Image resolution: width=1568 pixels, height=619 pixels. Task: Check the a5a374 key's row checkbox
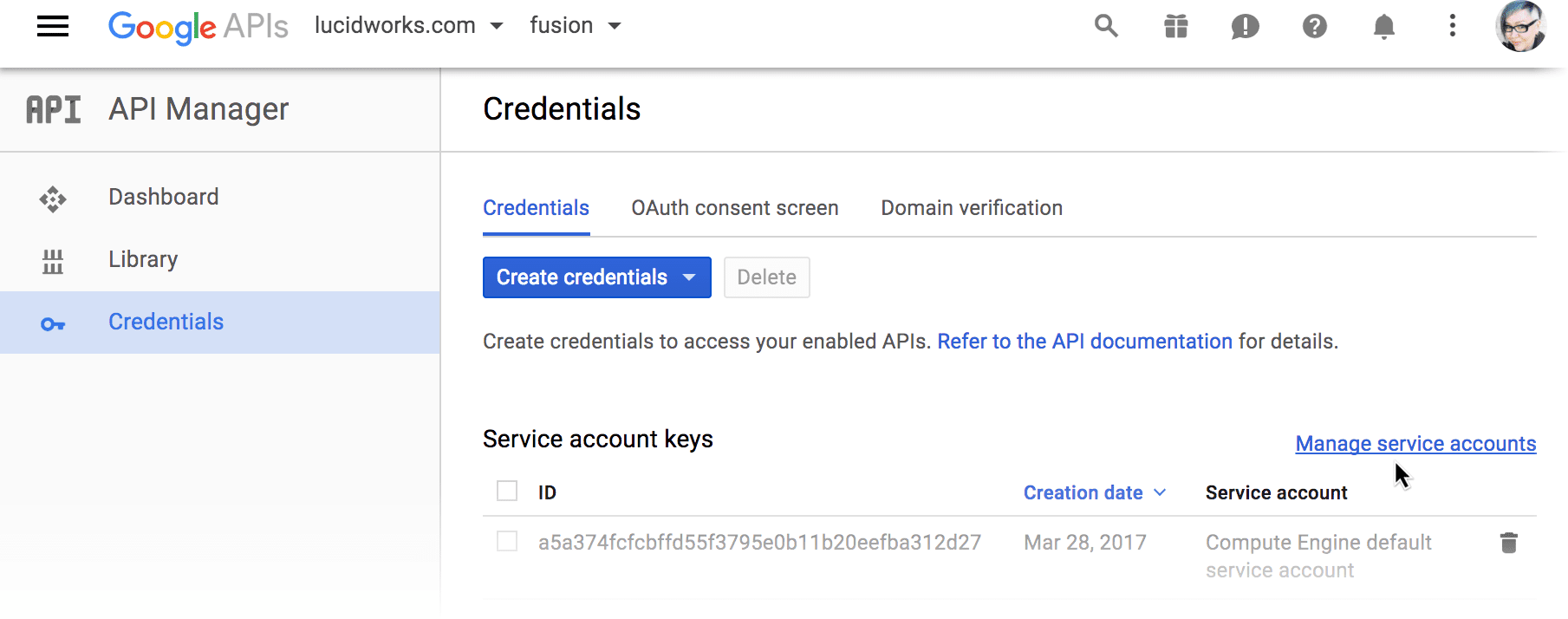(x=507, y=542)
